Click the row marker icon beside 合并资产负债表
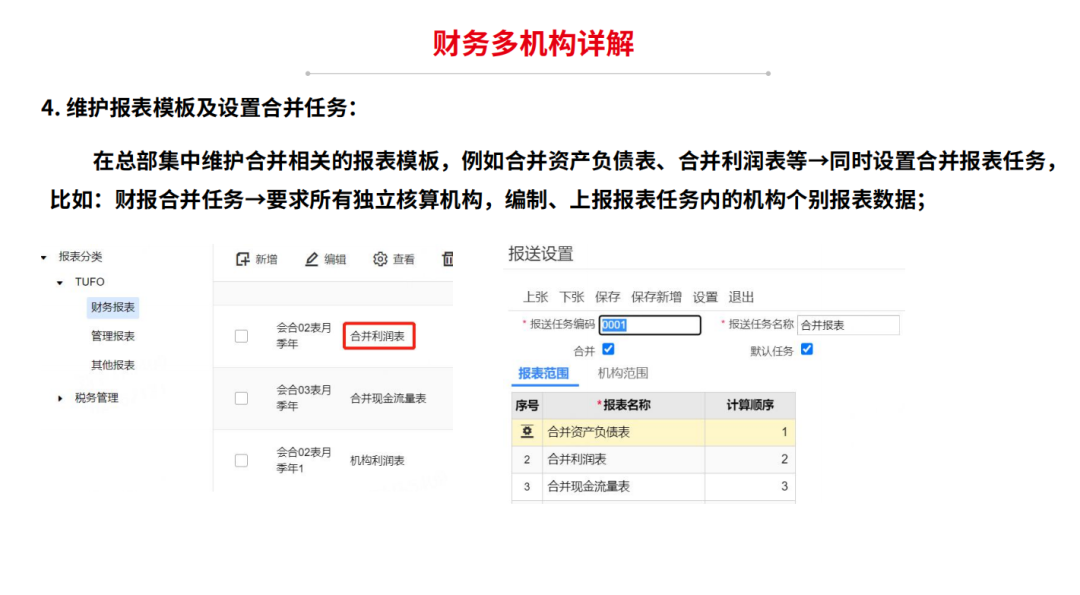Viewport: 1080px width, 595px height. pos(527,432)
